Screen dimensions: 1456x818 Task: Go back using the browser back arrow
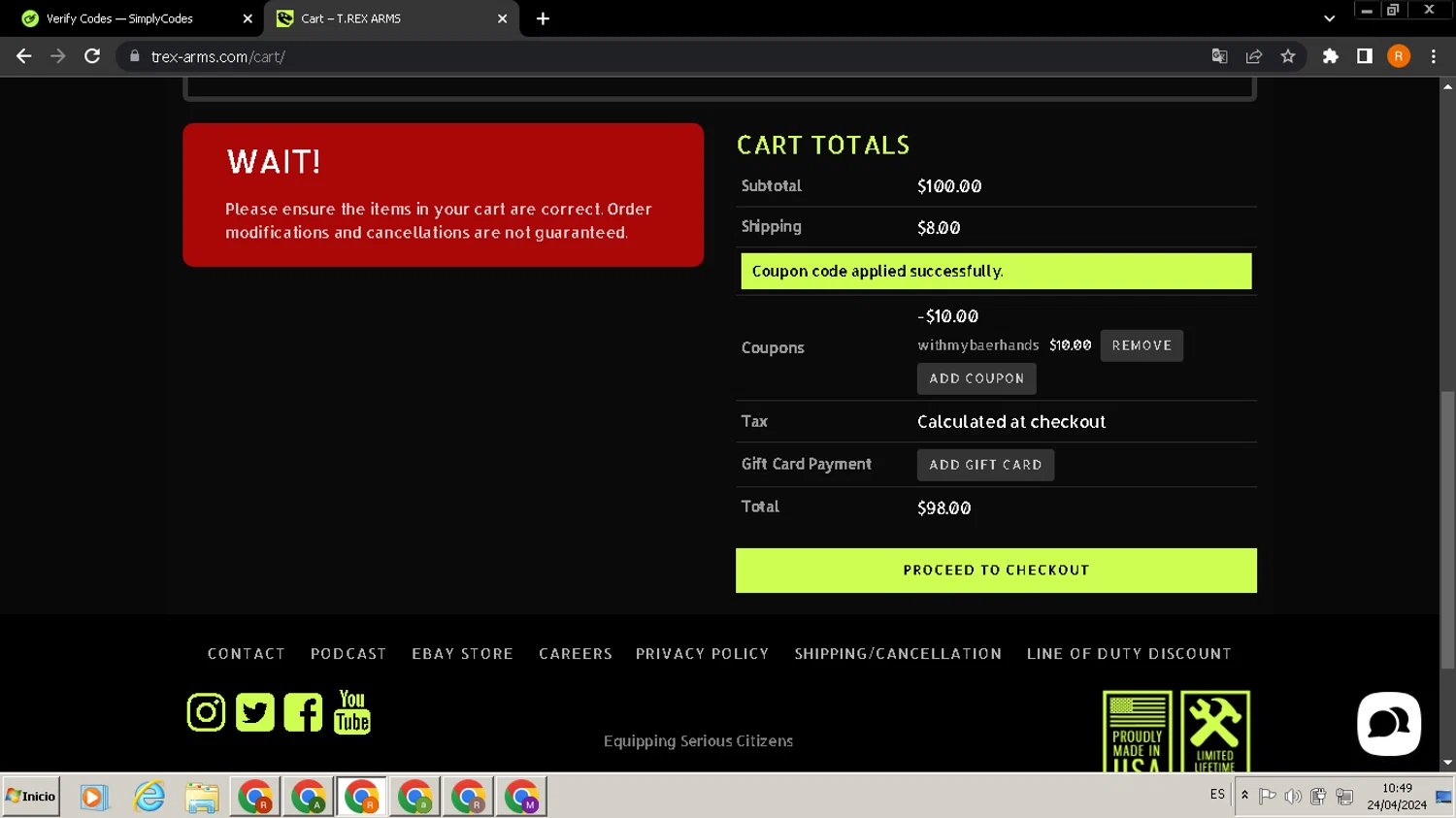point(24,56)
